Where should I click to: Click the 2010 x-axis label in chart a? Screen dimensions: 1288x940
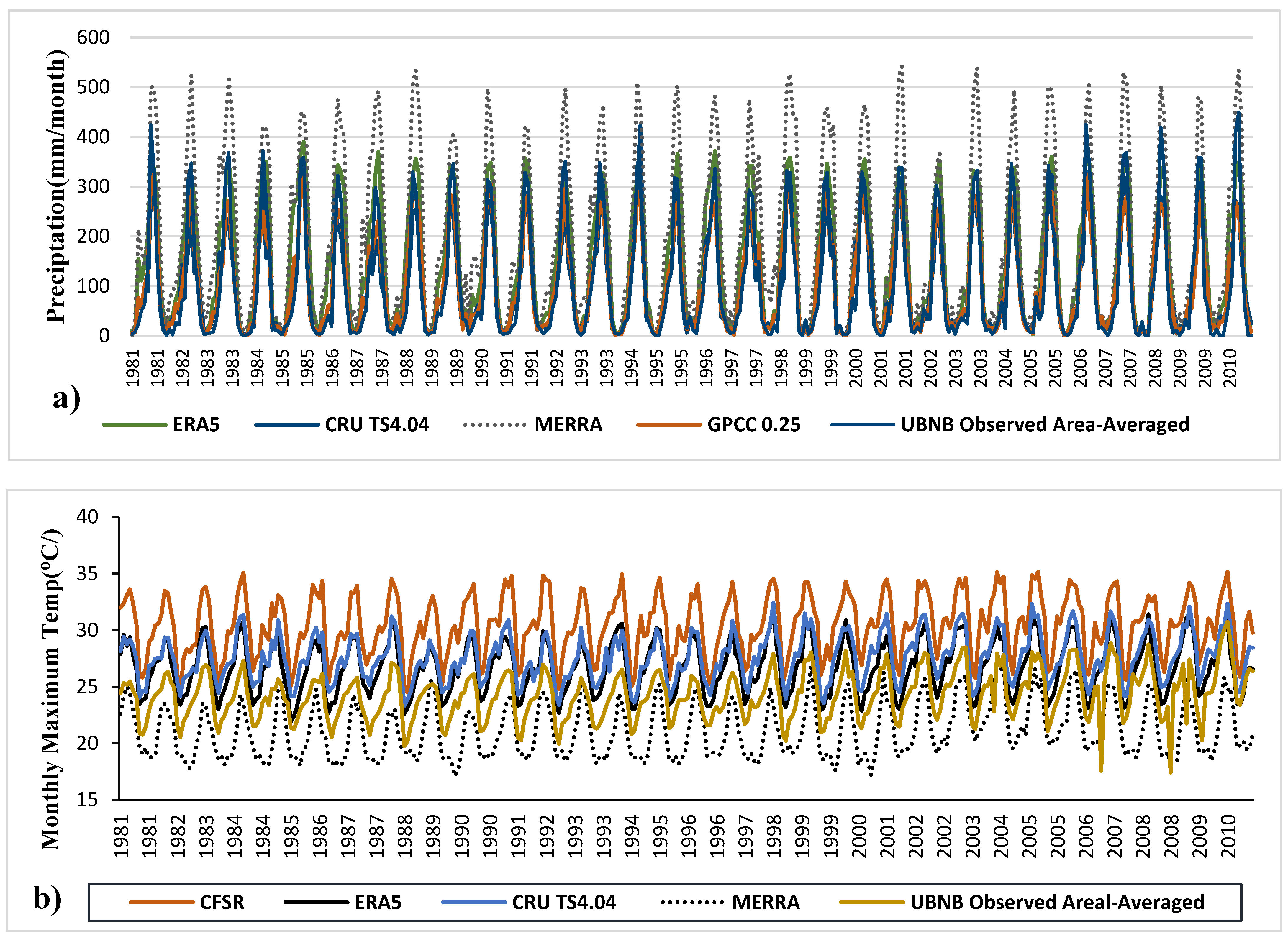[x=1230, y=368]
